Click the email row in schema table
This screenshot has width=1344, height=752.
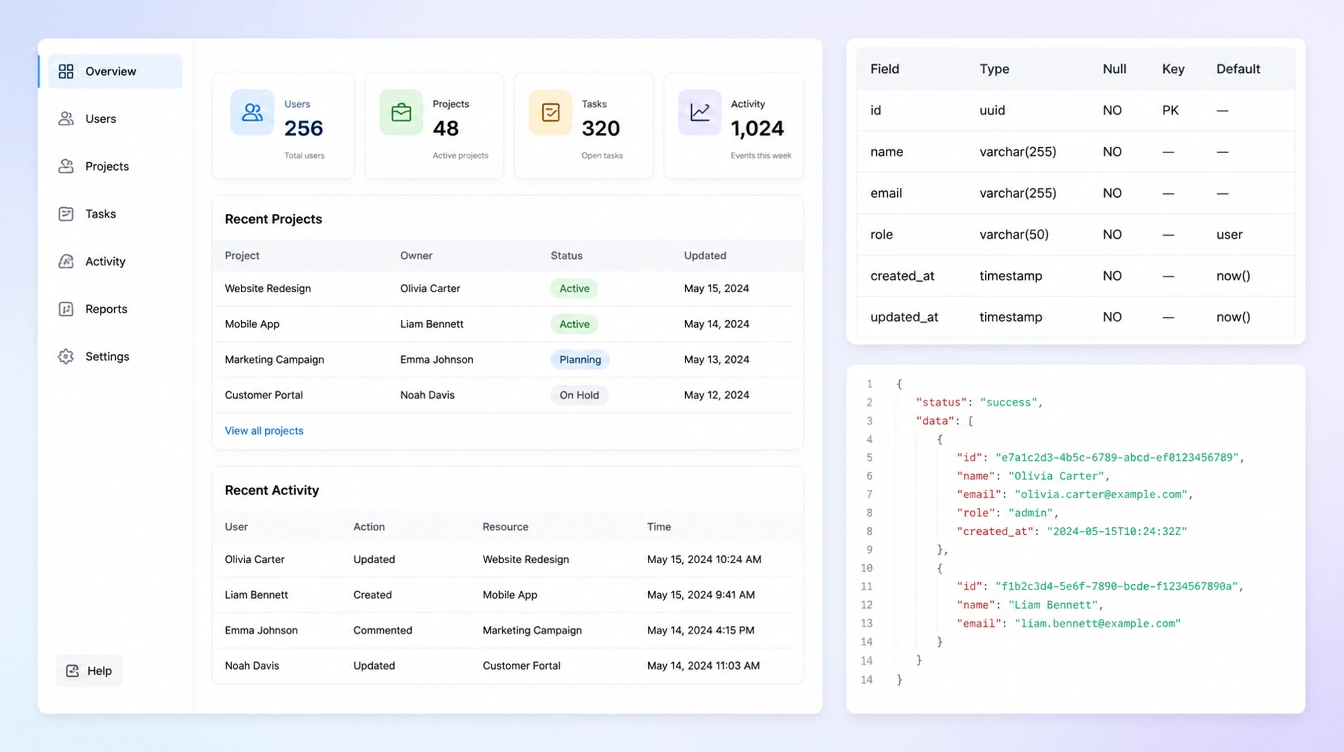coord(1075,193)
